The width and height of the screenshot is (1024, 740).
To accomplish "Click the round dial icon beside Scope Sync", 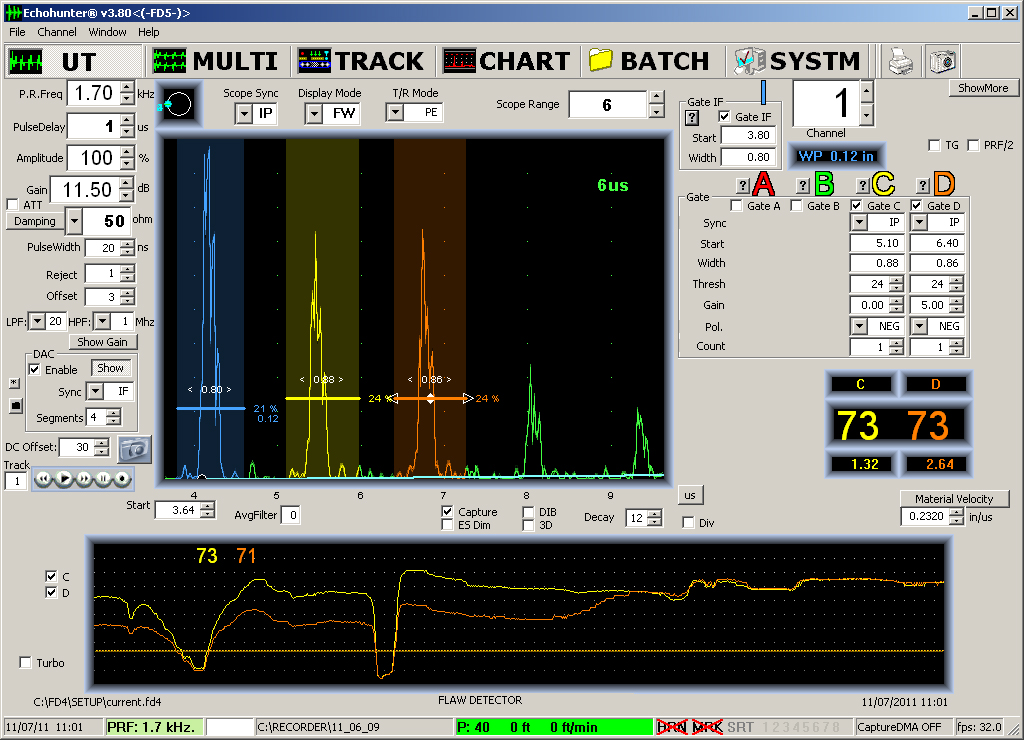I will point(178,104).
